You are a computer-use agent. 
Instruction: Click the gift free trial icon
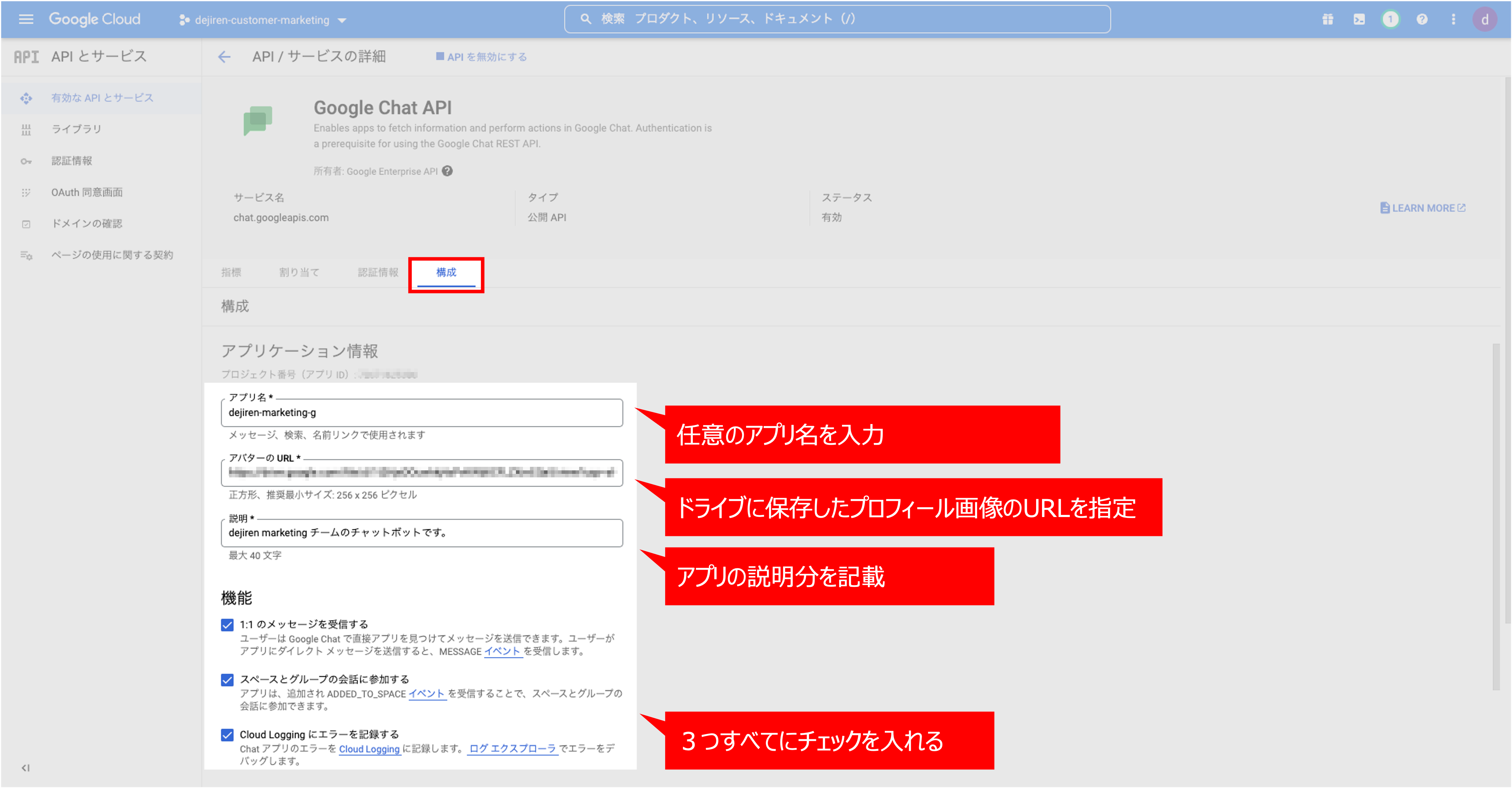[1328, 19]
